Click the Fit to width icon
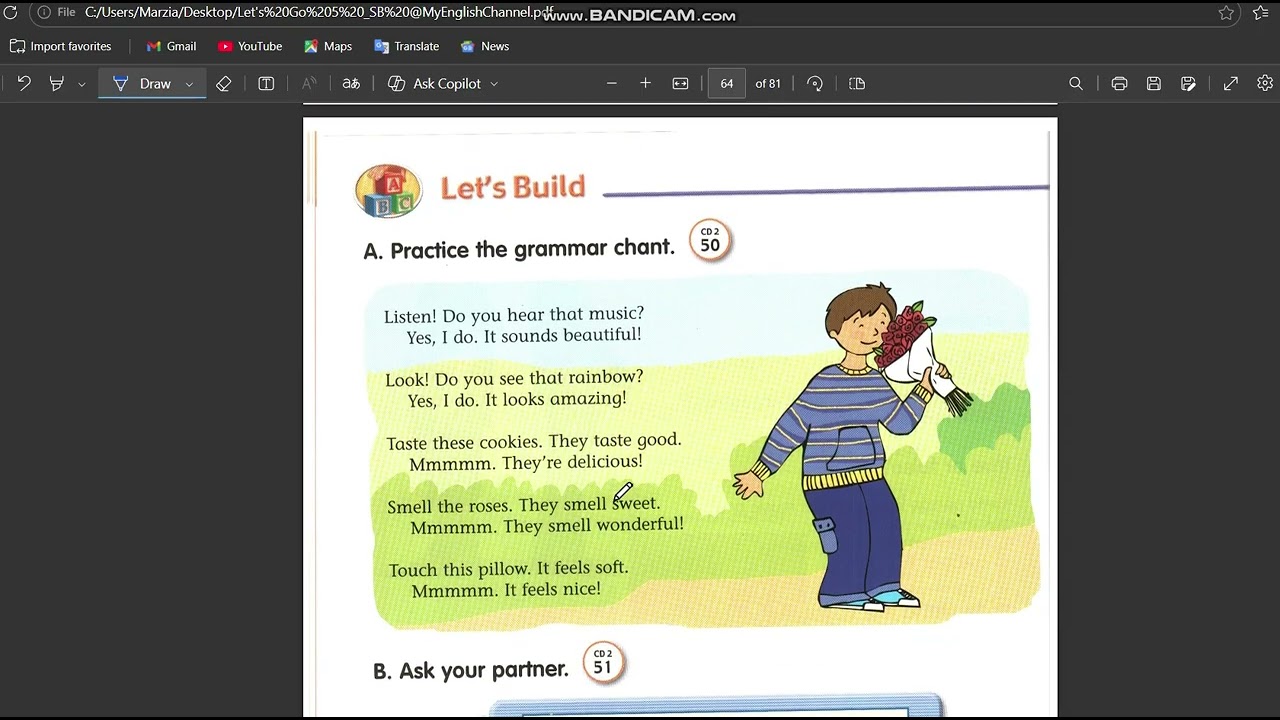Image resolution: width=1280 pixels, height=720 pixels. (x=681, y=84)
